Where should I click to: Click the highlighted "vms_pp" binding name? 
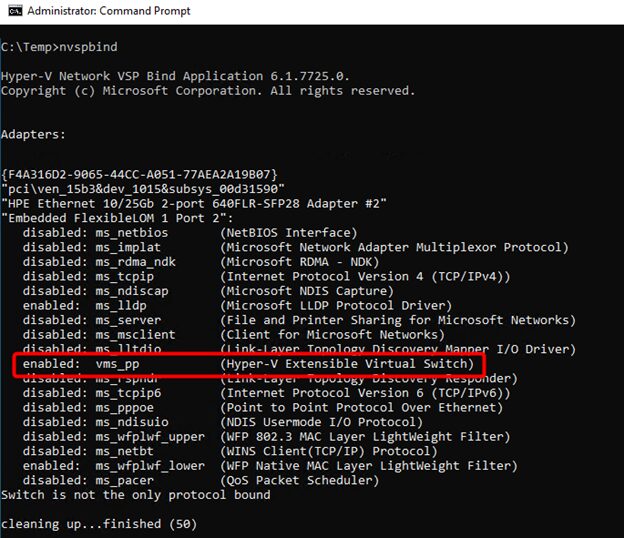point(119,364)
